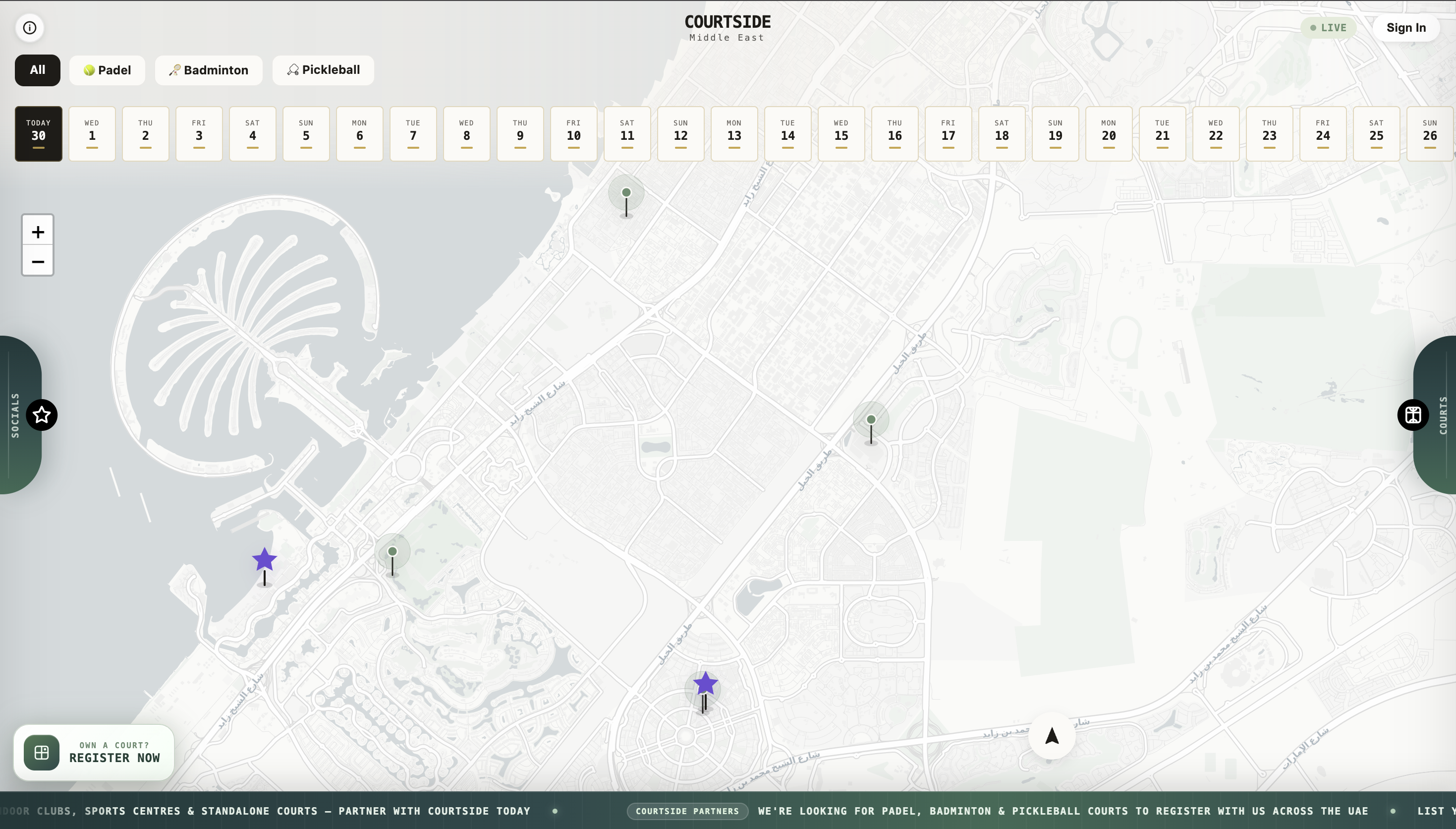1456x829 pixels.
Task: Filter by All sports
Action: 38,70
